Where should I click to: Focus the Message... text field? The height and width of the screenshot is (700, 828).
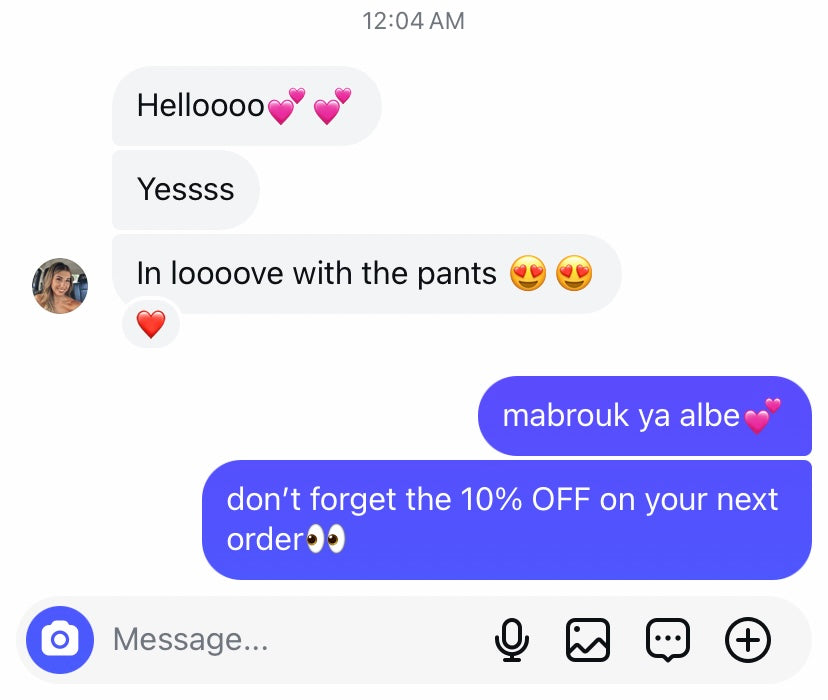[x=296, y=639]
